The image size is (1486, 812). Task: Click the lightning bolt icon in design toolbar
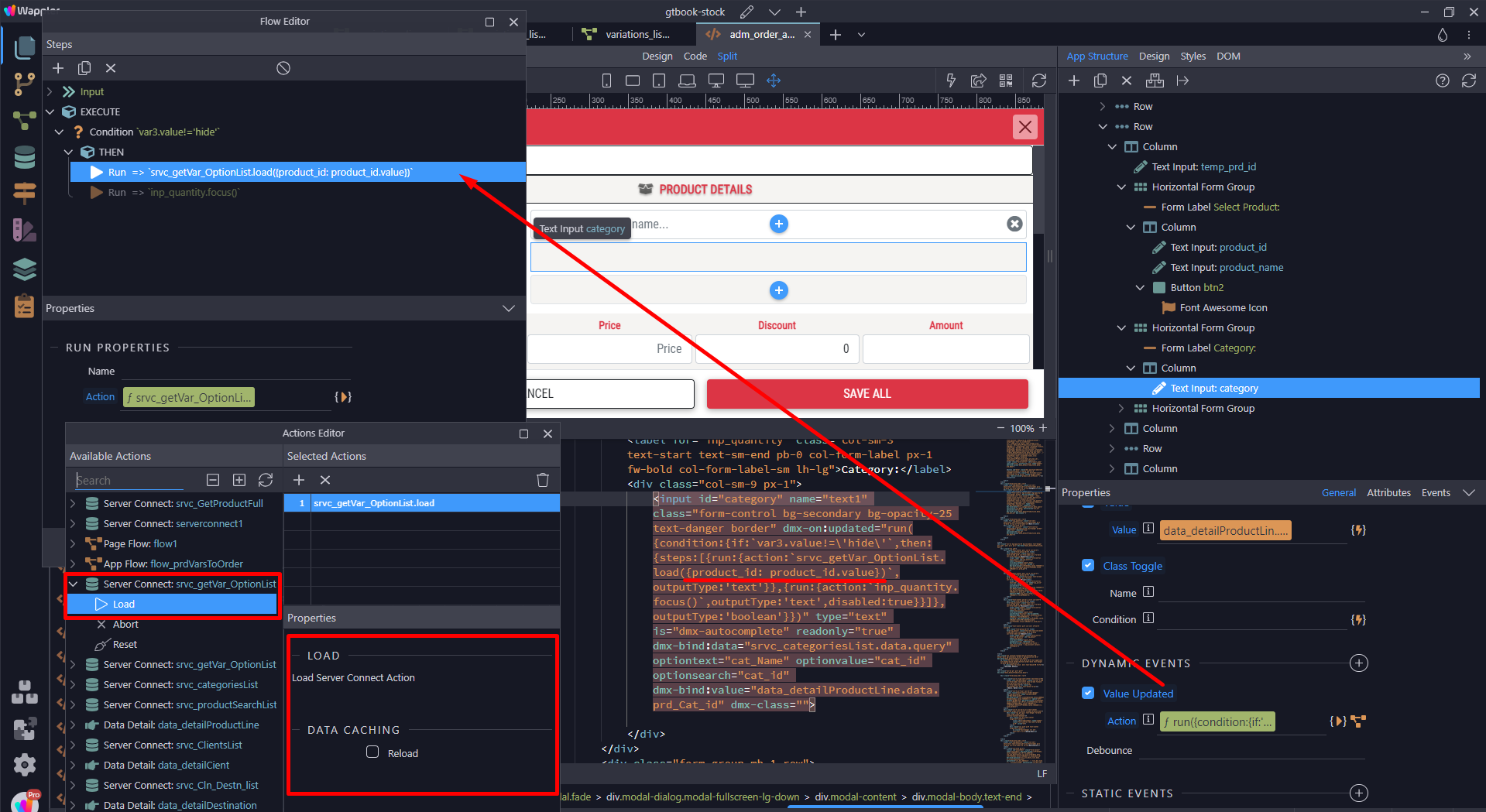(951, 81)
